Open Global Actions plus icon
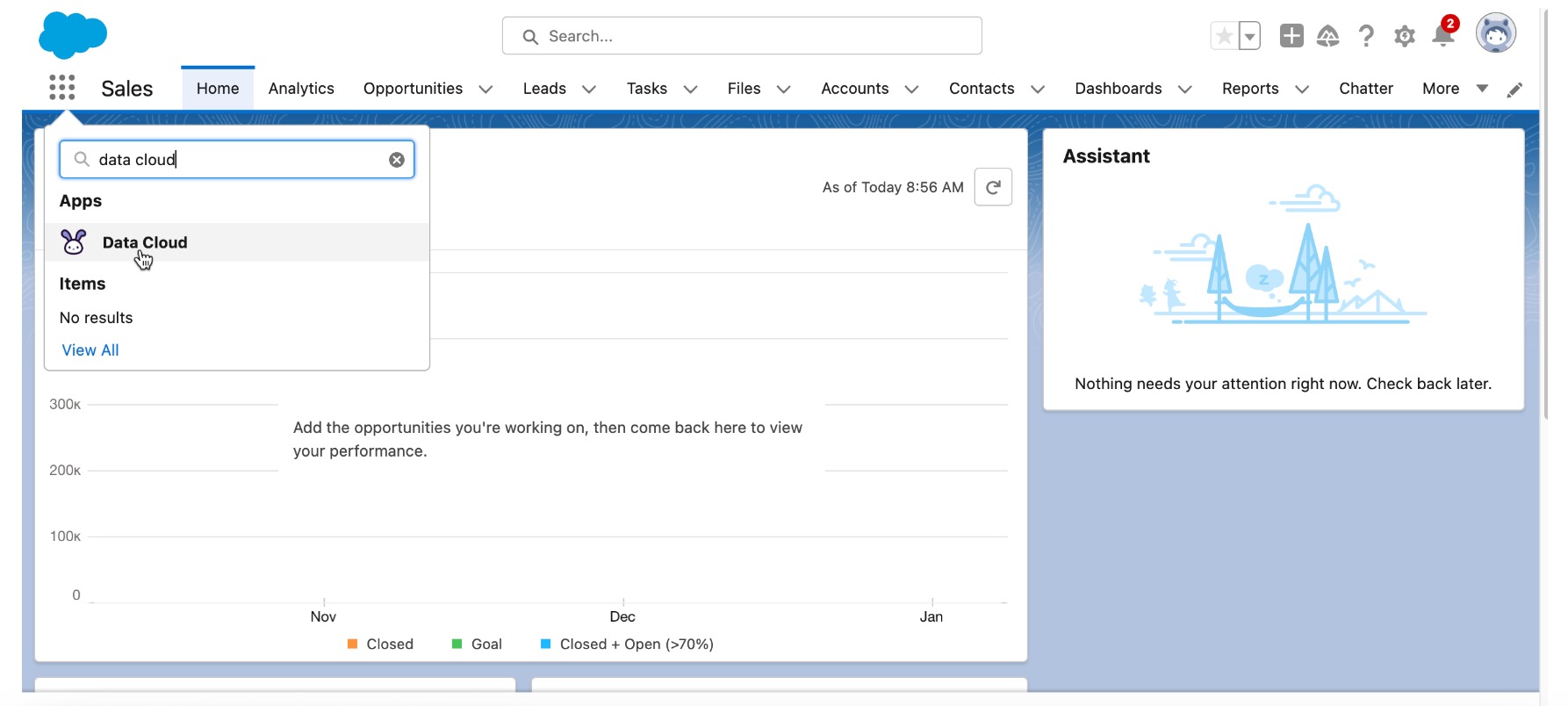Viewport: 1568px width, 706px height. [x=1291, y=36]
